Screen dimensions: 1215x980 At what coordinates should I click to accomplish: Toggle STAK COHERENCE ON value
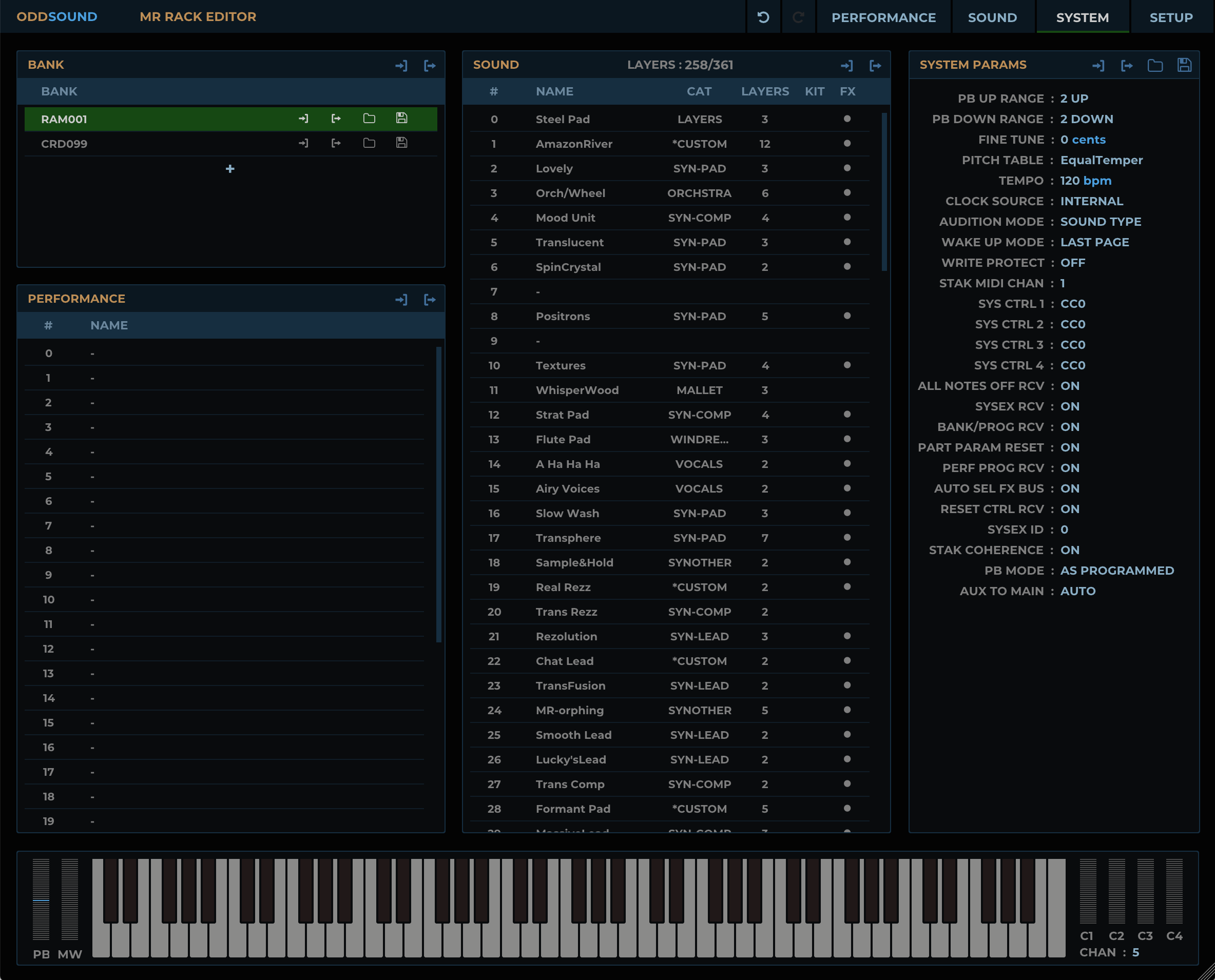1070,550
